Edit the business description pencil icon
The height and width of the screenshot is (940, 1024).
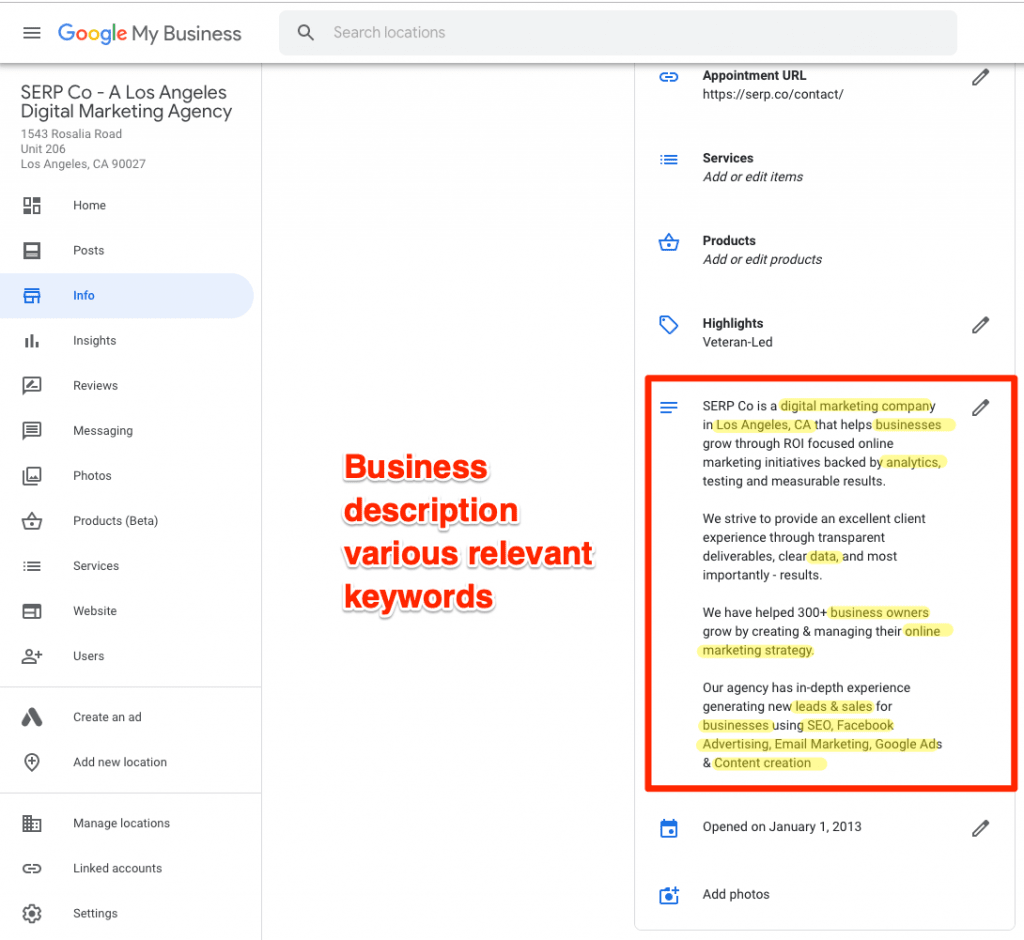[x=980, y=408]
